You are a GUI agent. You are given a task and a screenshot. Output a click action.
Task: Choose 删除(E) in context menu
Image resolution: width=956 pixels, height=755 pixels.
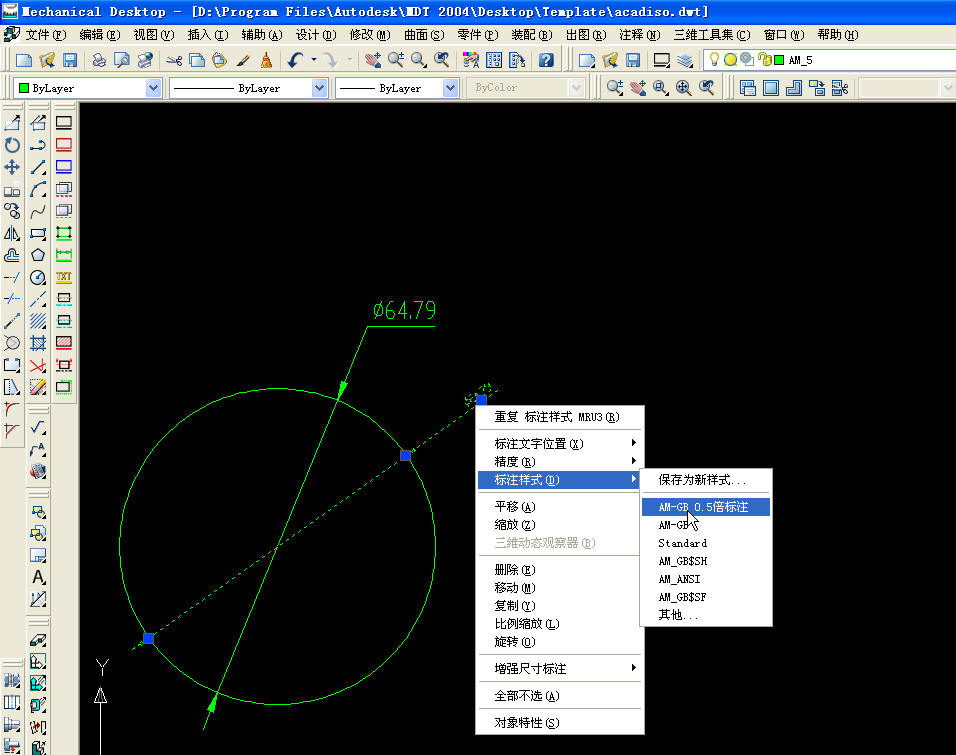pyautogui.click(x=560, y=570)
